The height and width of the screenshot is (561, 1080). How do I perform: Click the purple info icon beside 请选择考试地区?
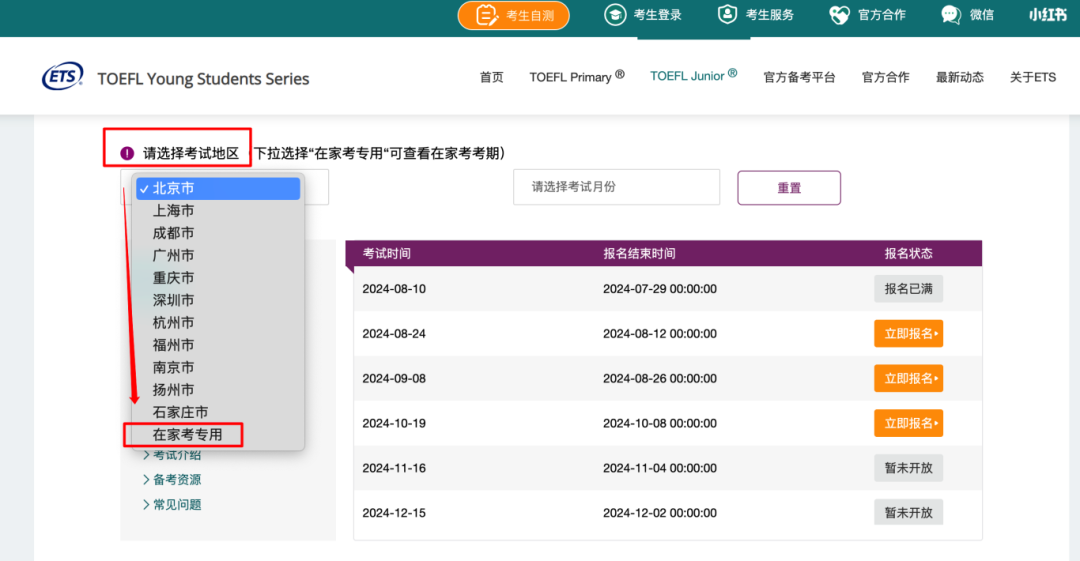[127, 153]
